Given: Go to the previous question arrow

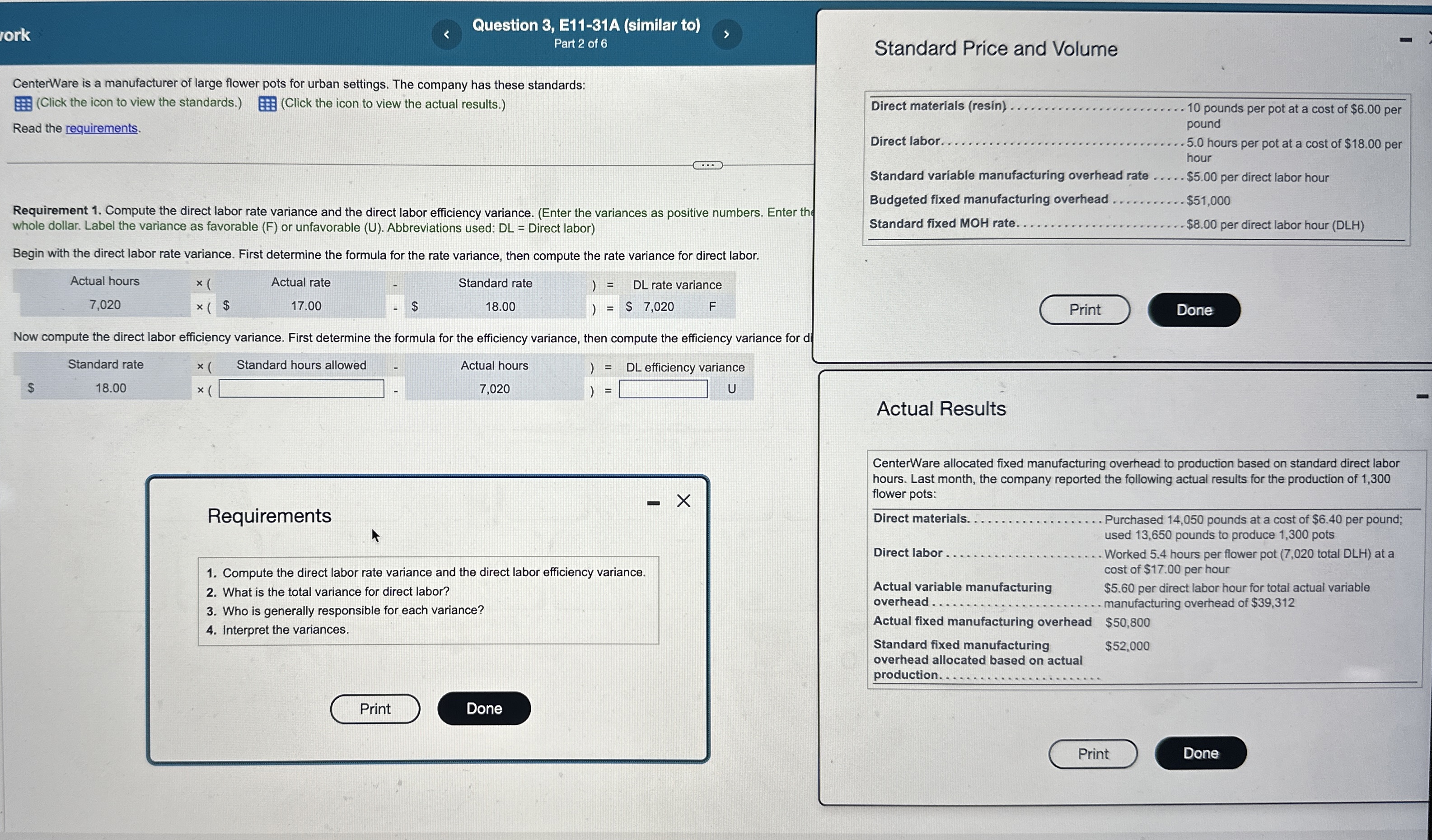Looking at the screenshot, I should point(447,35).
